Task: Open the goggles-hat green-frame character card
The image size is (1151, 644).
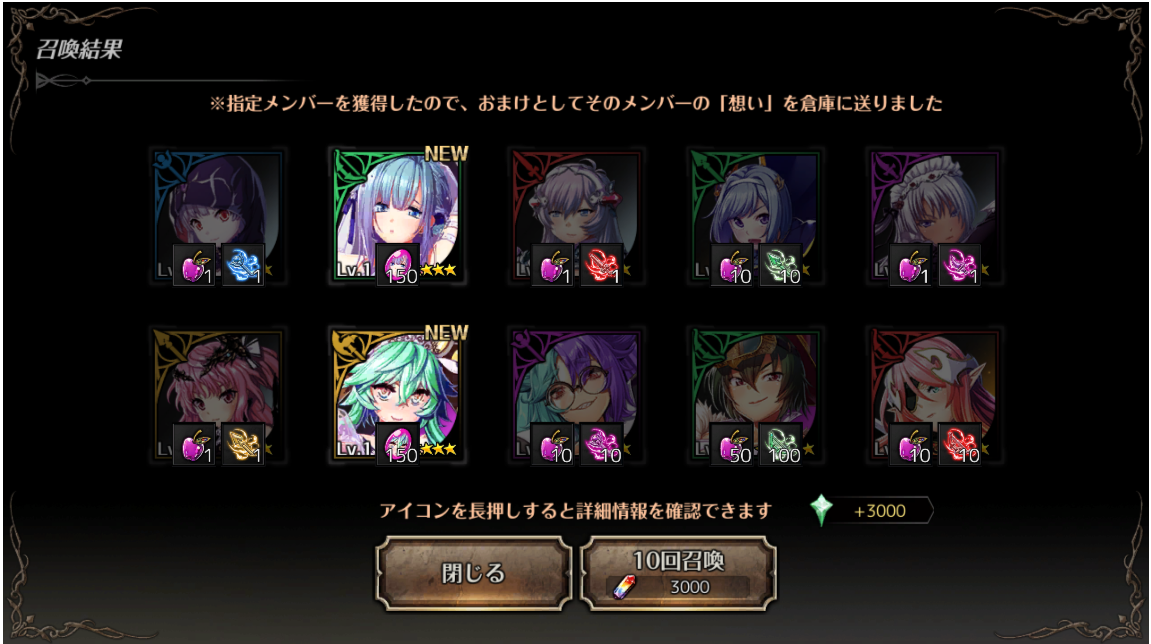Action: 755,395
